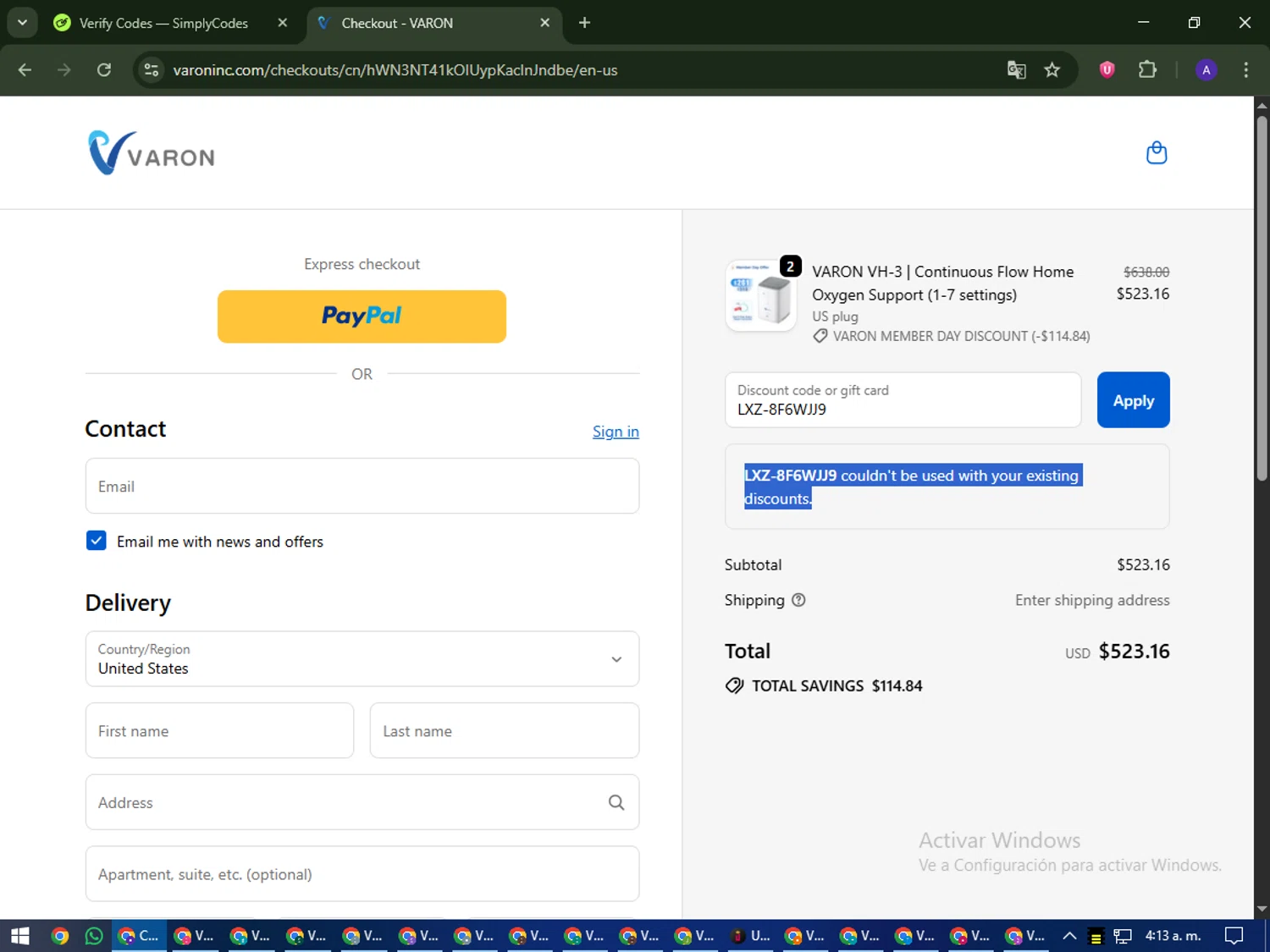Open the Extensions puzzle icon

[1147, 70]
